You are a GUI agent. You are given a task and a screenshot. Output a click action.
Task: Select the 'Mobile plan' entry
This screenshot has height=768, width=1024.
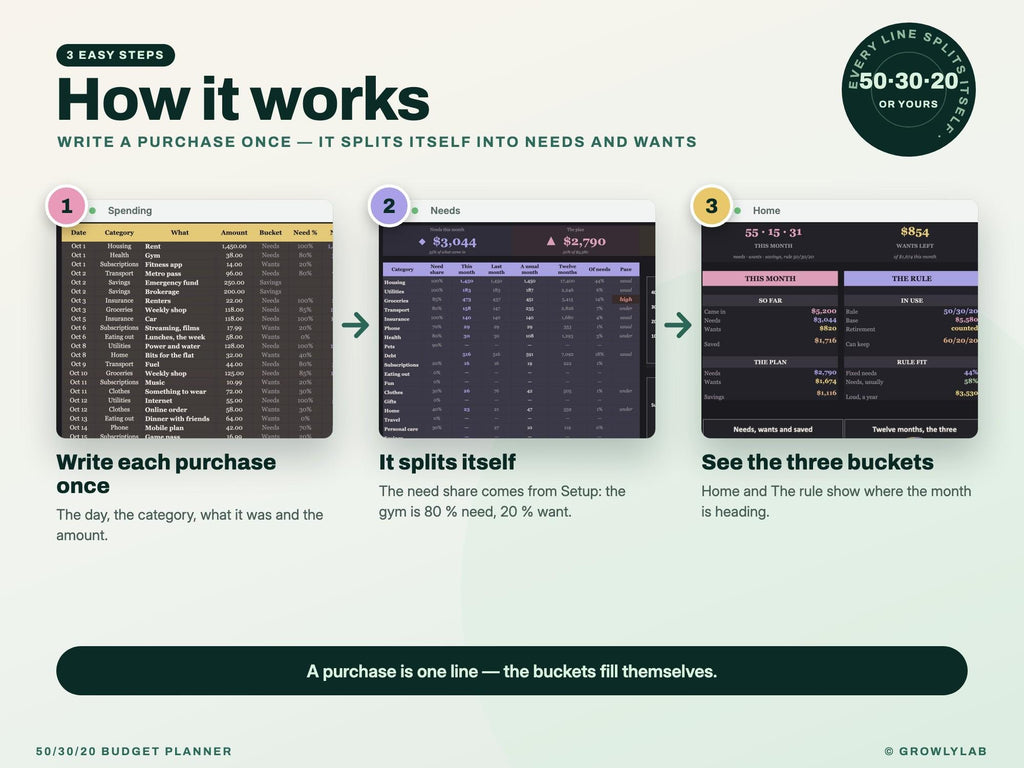[x=164, y=428]
